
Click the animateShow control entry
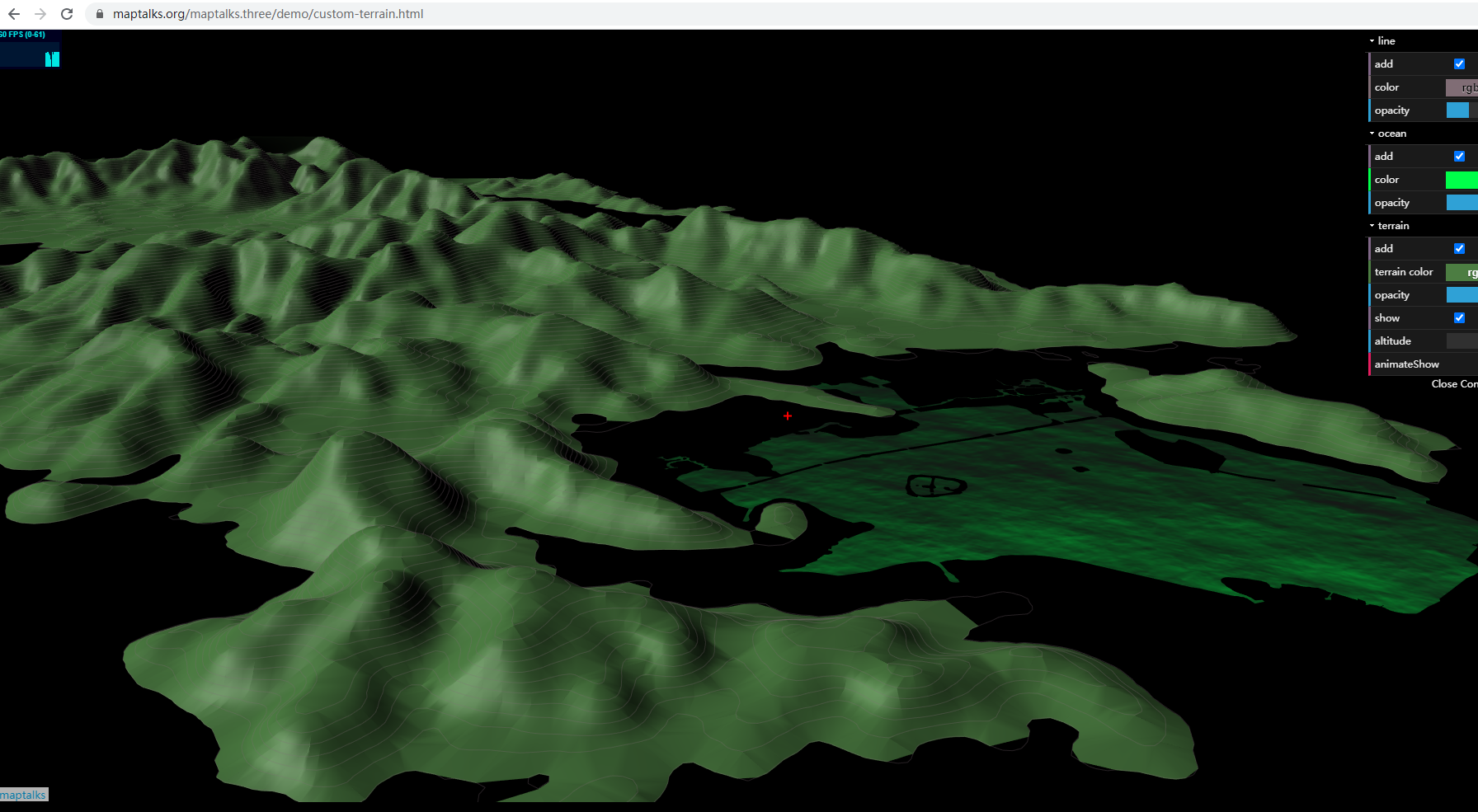click(1406, 364)
